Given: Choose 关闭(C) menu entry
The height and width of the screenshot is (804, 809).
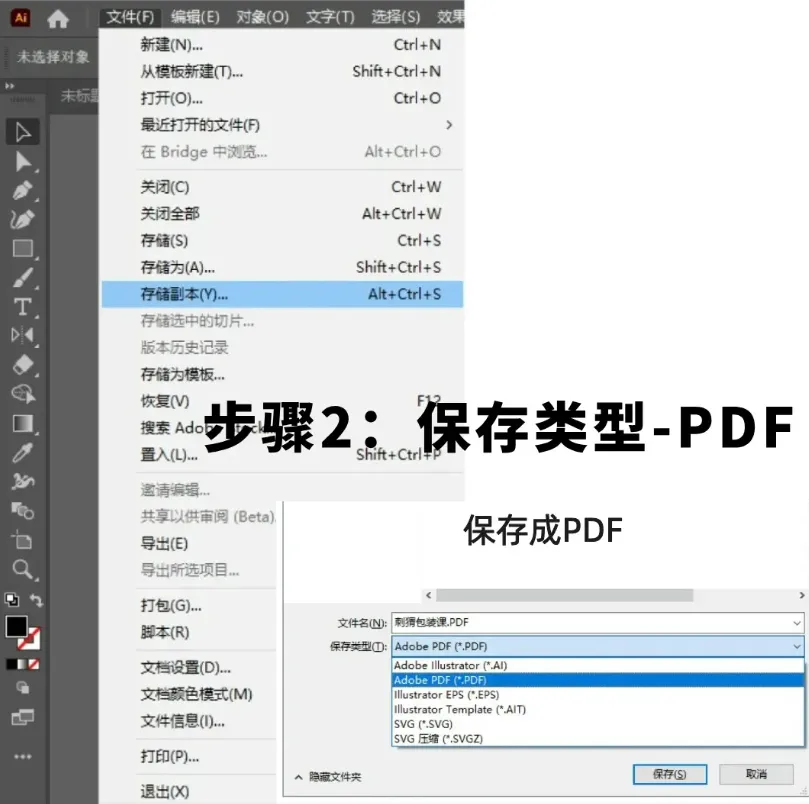Looking at the screenshot, I should 282,187.
